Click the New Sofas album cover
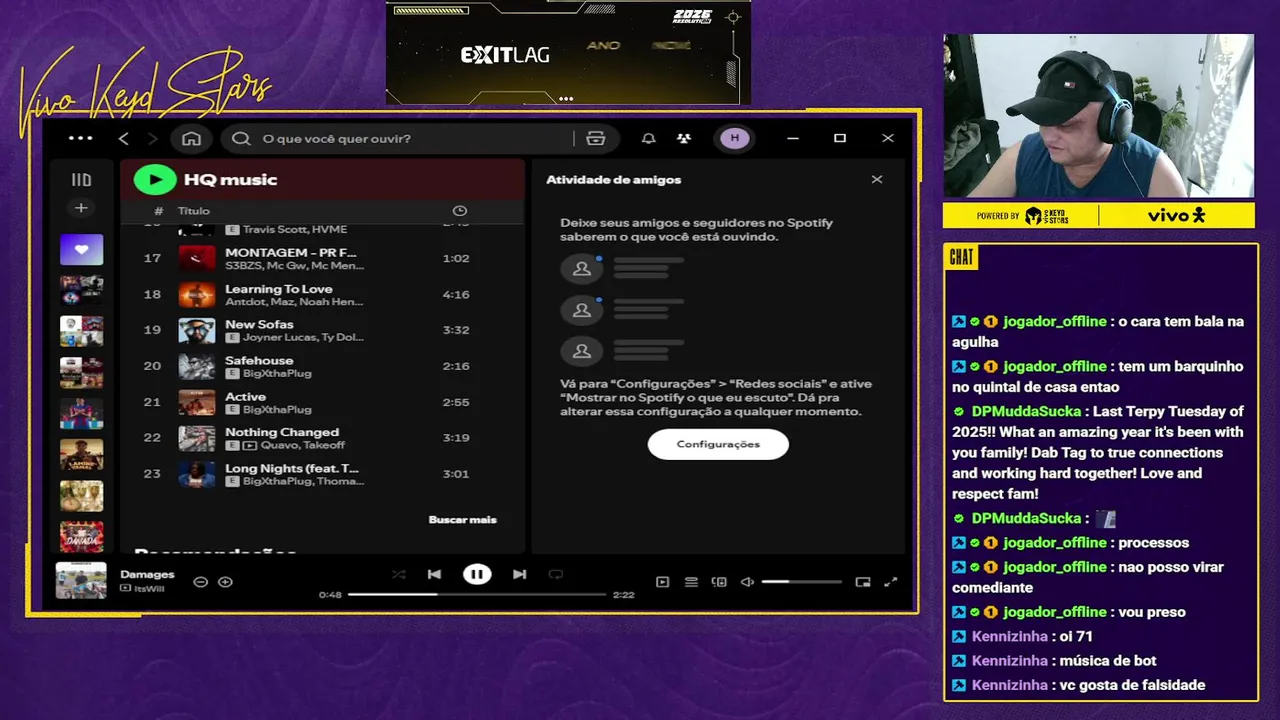 (x=197, y=330)
